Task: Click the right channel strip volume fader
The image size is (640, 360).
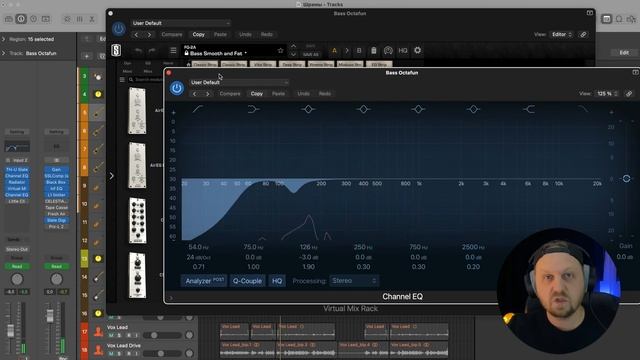Action: [50, 316]
